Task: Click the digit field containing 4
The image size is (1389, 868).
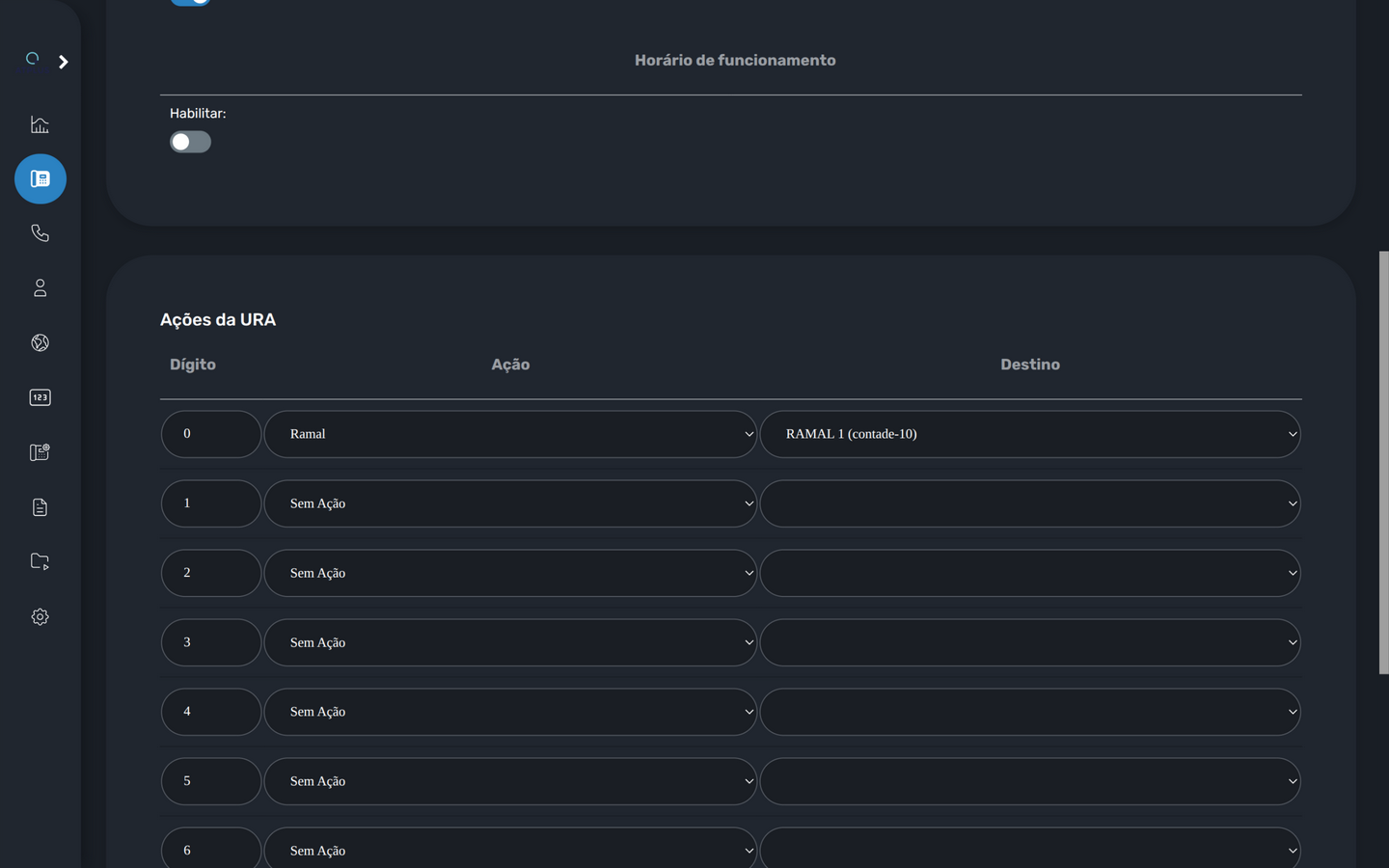Action: tap(211, 712)
